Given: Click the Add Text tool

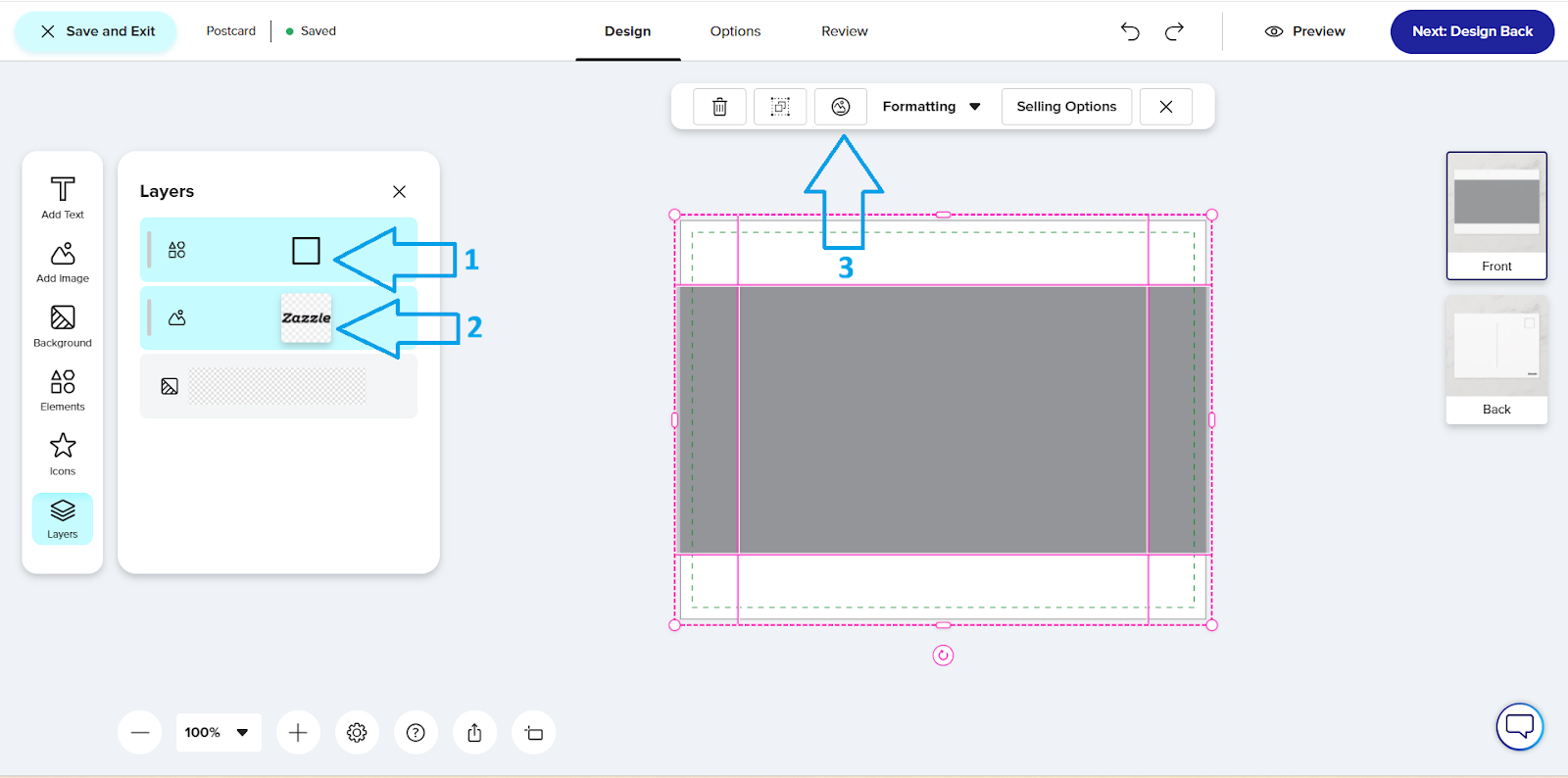Looking at the screenshot, I should [x=63, y=197].
